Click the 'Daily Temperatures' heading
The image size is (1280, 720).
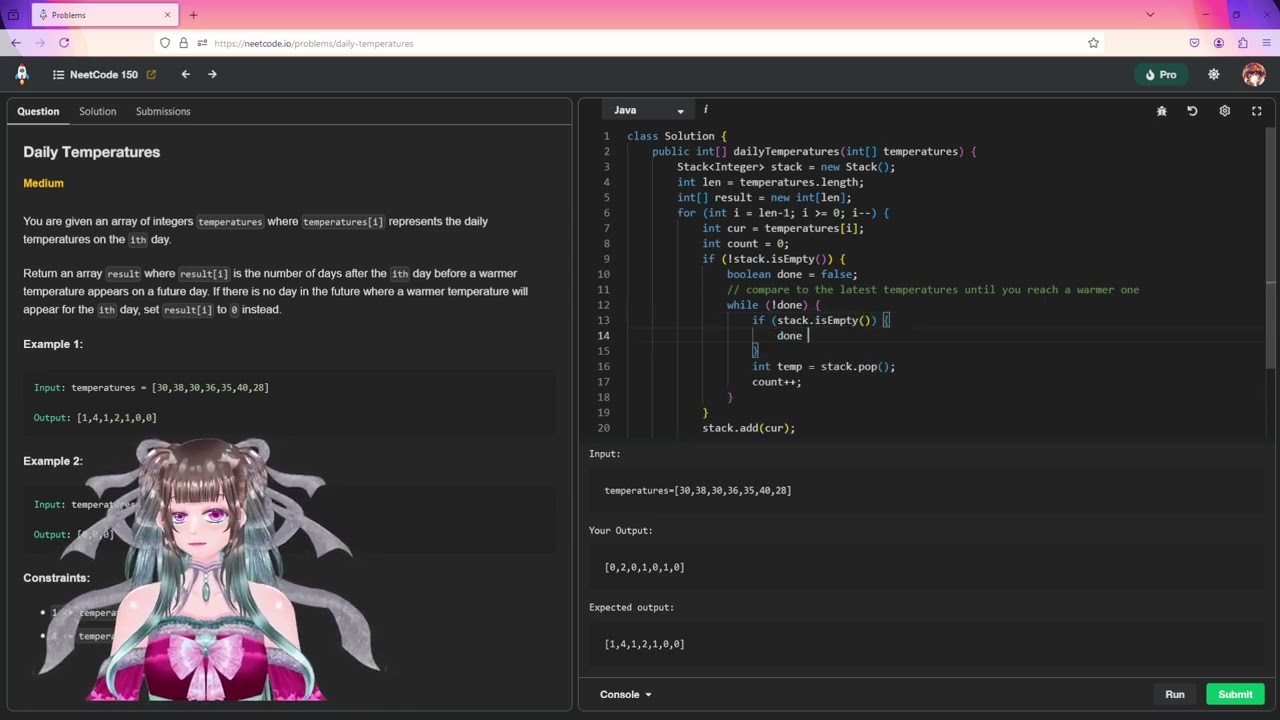[92, 152]
